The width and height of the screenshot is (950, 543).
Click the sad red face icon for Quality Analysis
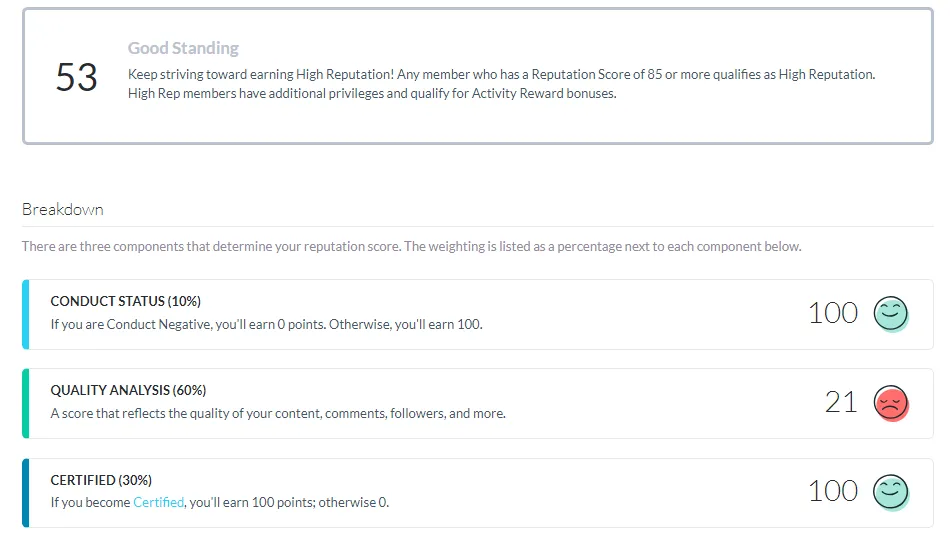click(891, 403)
